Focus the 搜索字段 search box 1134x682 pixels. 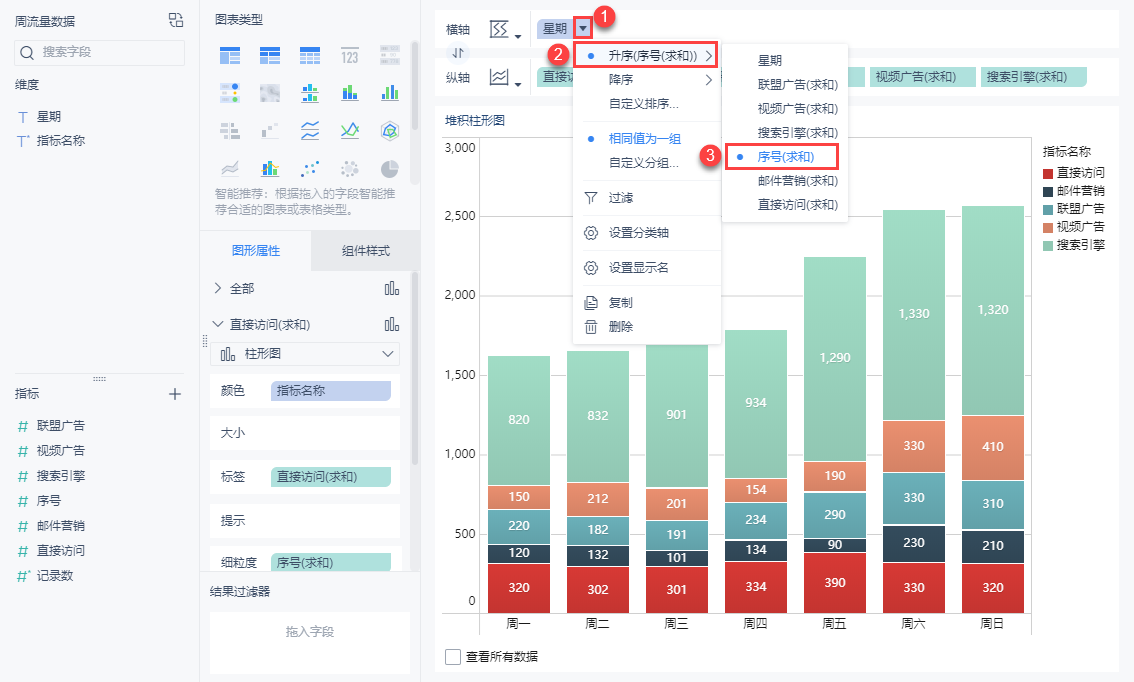click(99, 52)
